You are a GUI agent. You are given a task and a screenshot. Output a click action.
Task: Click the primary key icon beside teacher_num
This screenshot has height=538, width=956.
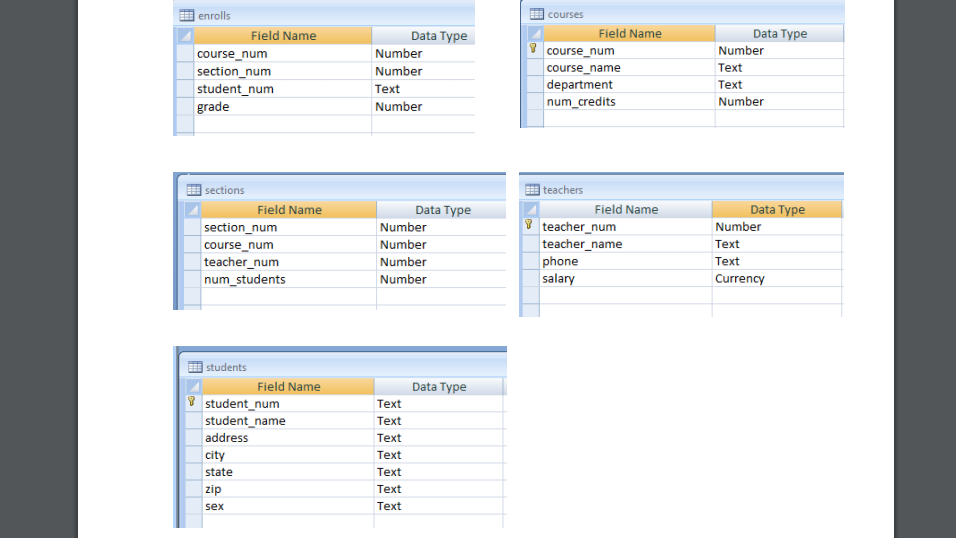click(x=529, y=225)
